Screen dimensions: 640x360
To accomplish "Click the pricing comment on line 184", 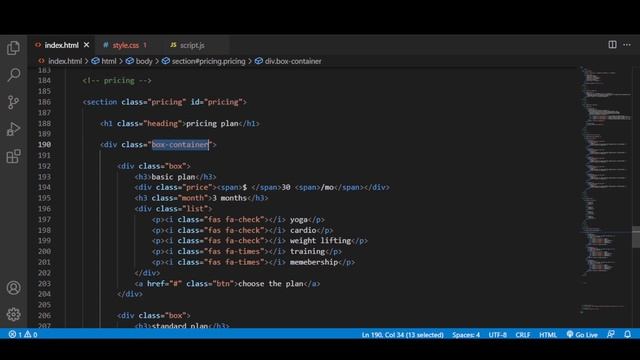I will click(x=117, y=80).
